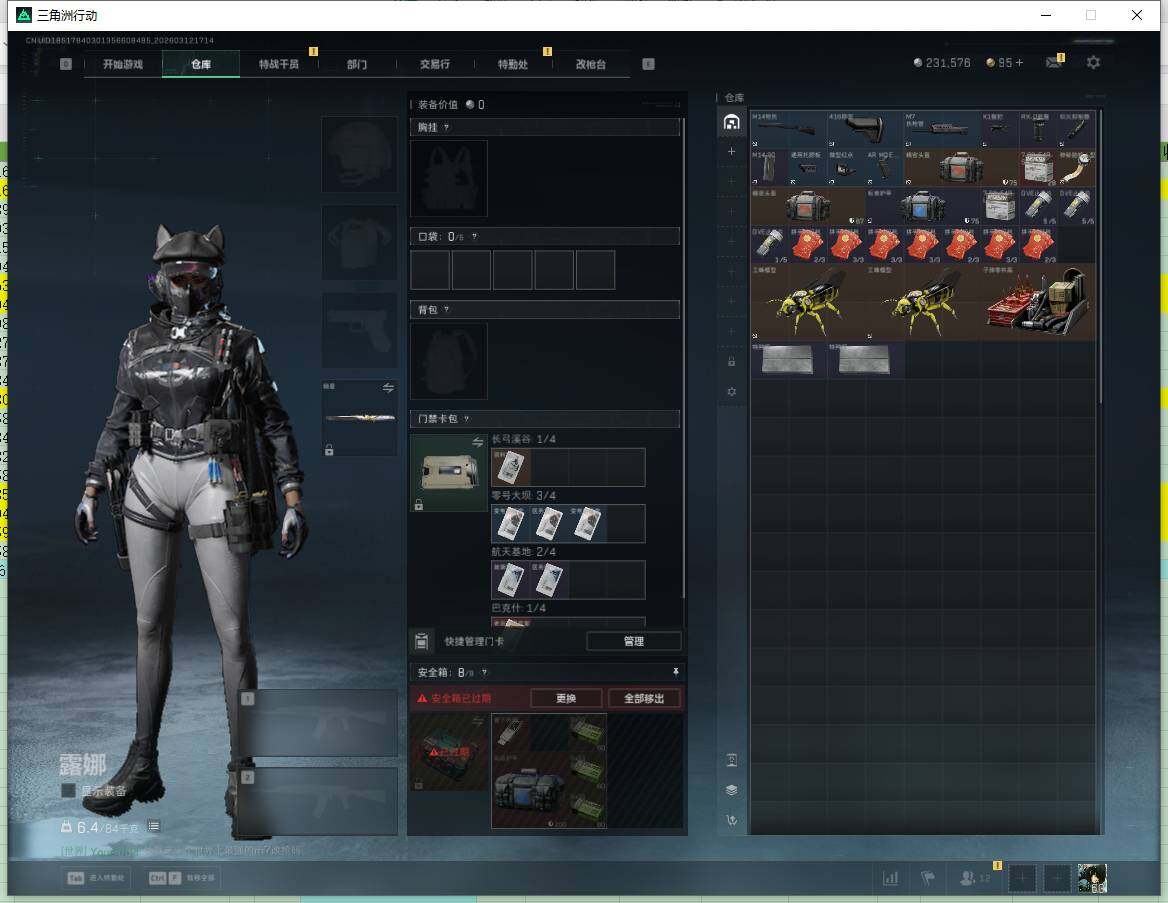1168x903 pixels.
Task: Click the 胸挂 help question mark
Action: point(447,127)
